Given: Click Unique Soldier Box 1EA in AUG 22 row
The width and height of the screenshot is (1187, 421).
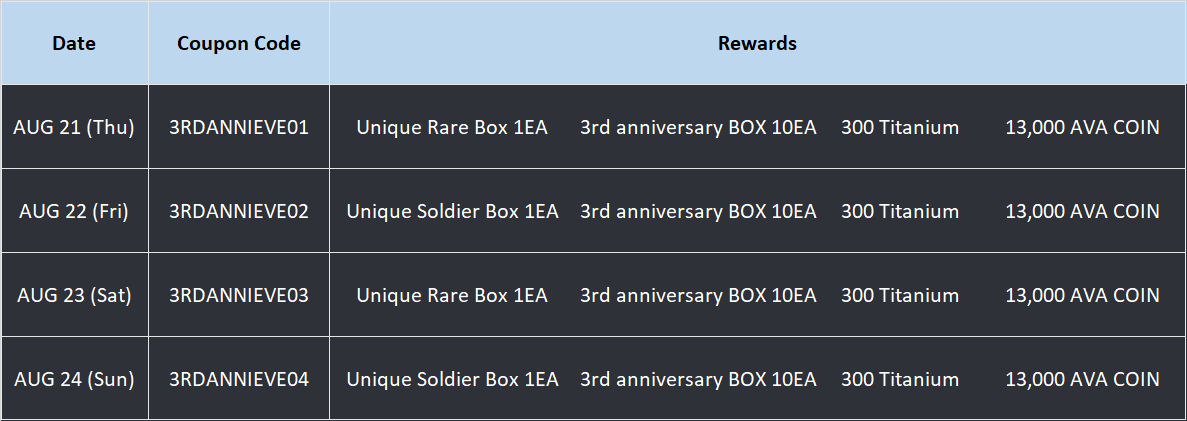Looking at the screenshot, I should (453, 211).
